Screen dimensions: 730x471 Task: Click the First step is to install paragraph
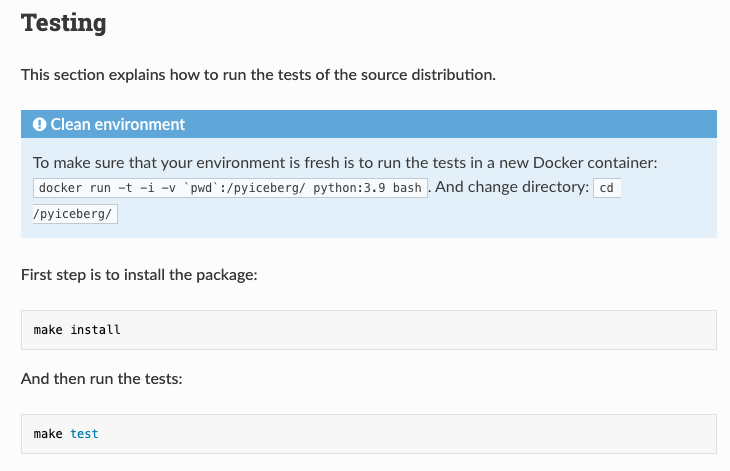click(x=140, y=274)
